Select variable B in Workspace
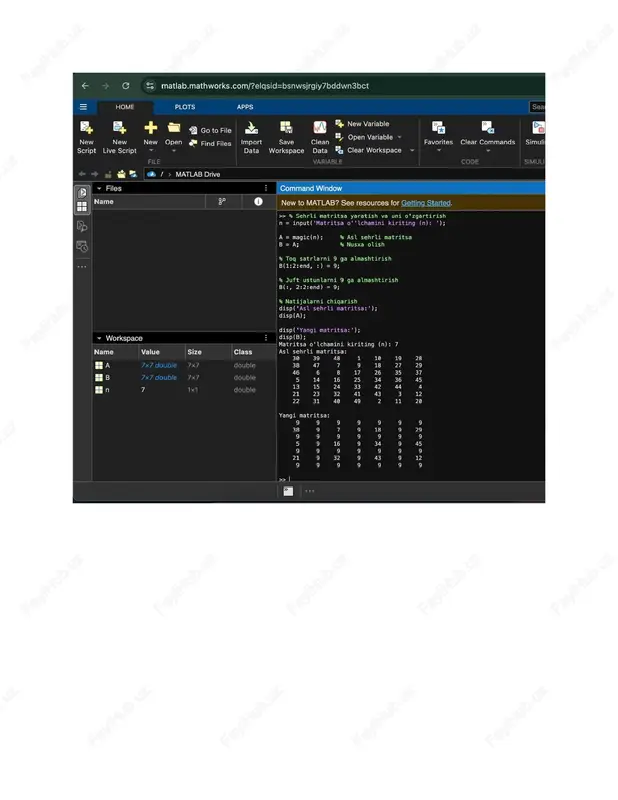Viewport: 618px width, 800px height. point(184,378)
